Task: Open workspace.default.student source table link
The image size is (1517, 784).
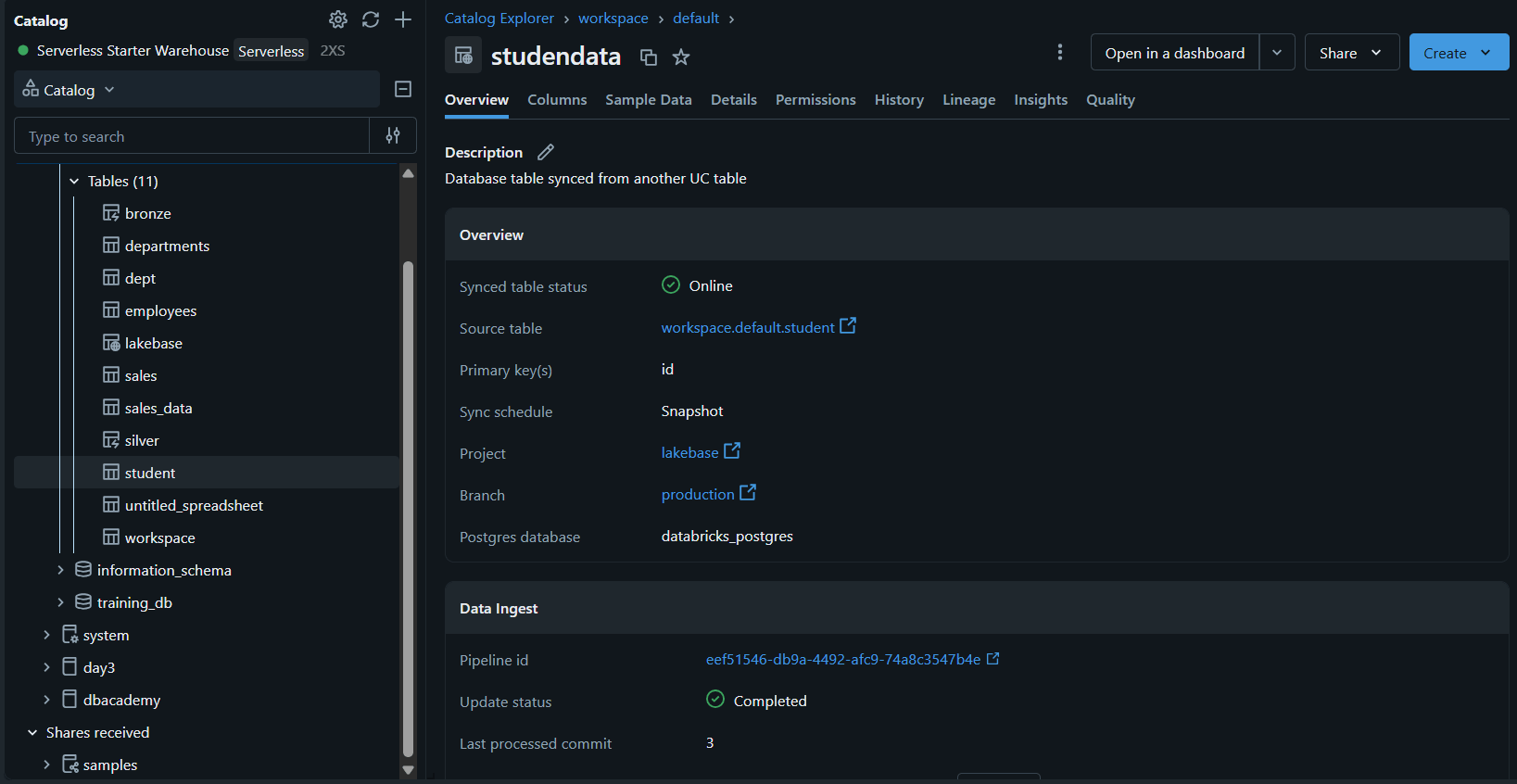Action: tap(748, 327)
